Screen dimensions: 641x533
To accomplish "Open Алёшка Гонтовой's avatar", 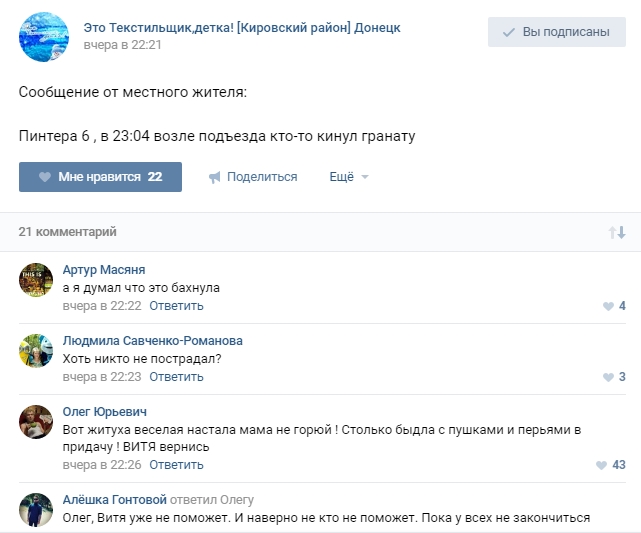I will coord(36,508).
